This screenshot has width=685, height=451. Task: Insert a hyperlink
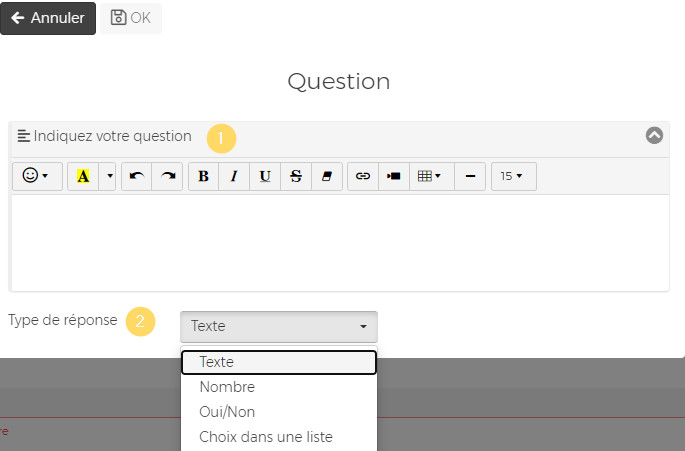[x=363, y=176]
